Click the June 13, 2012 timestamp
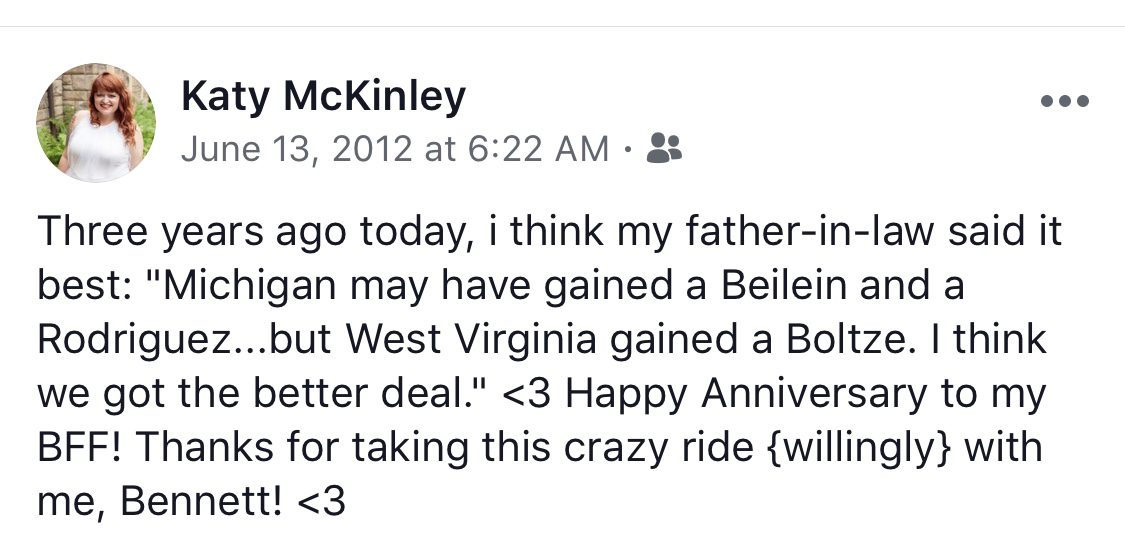The image size is (1125, 551). click(296, 150)
